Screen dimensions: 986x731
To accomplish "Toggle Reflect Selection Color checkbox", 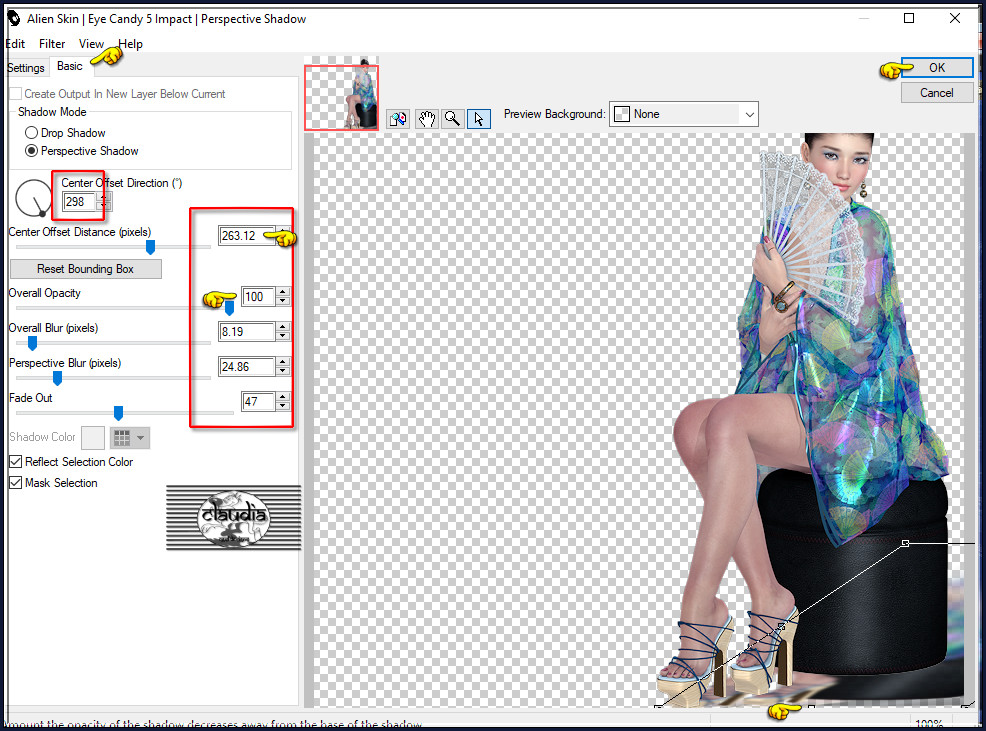I will 16,462.
